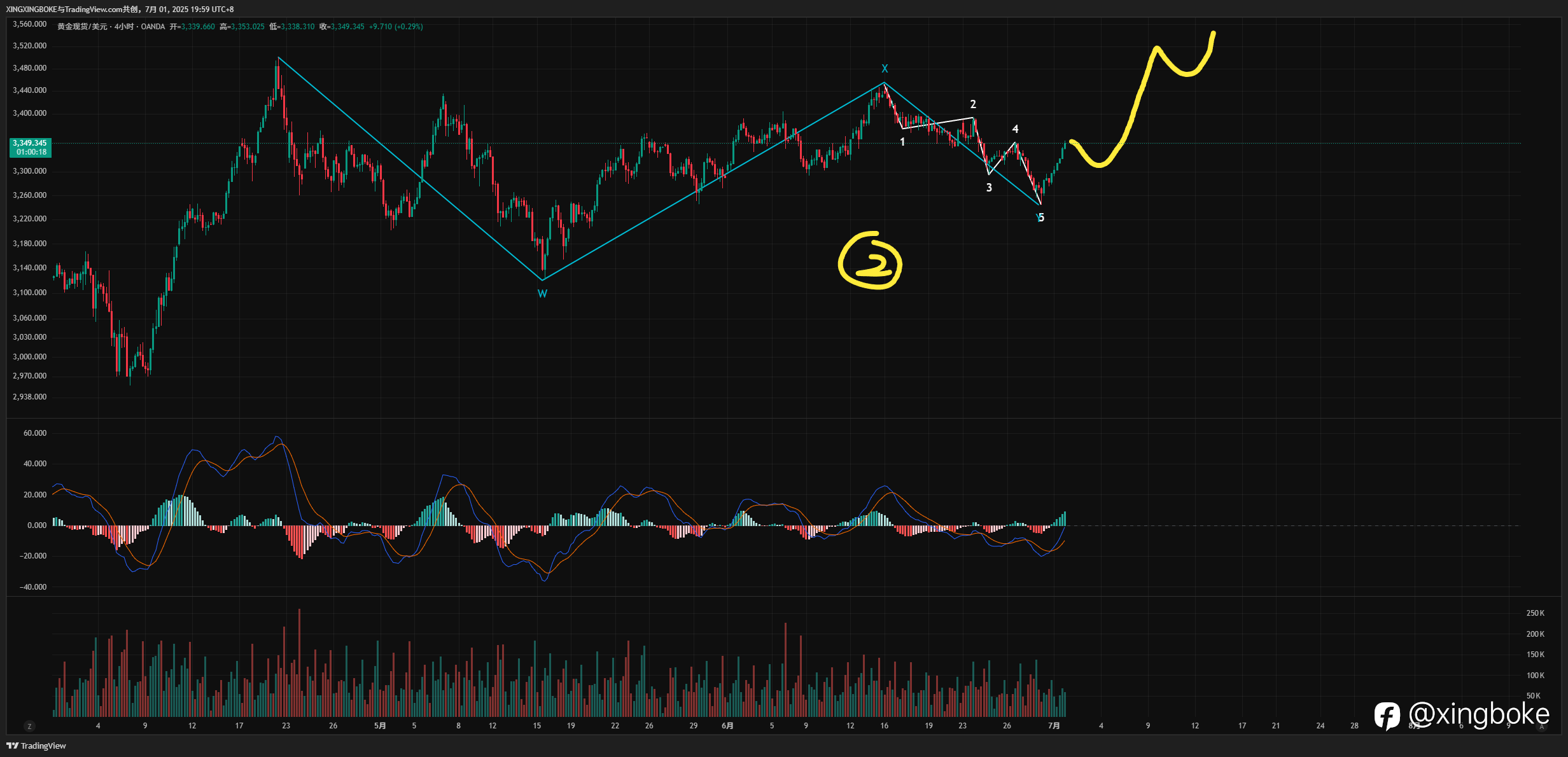Image resolution: width=1568 pixels, height=757 pixels.
Task: Click the 250K volume axis label
Action: coord(1535,613)
